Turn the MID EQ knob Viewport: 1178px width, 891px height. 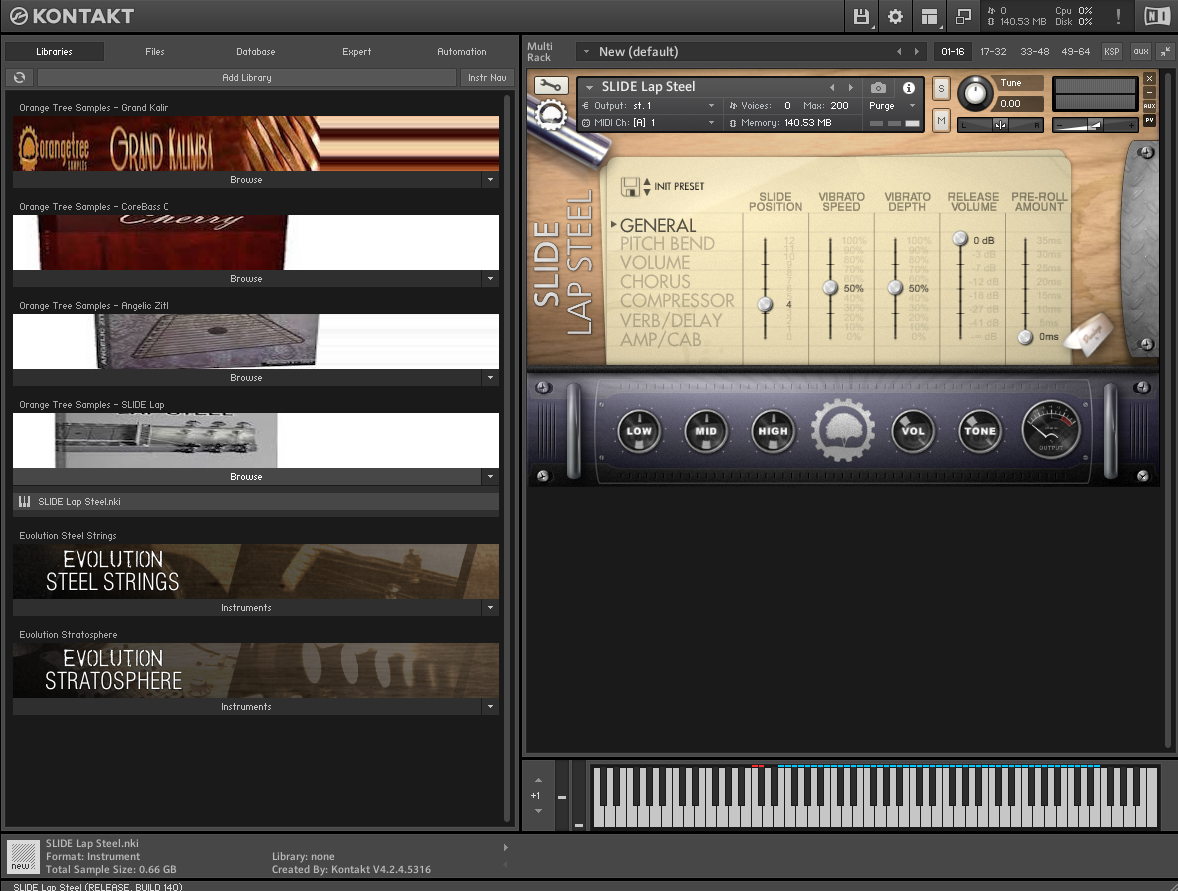click(x=705, y=430)
